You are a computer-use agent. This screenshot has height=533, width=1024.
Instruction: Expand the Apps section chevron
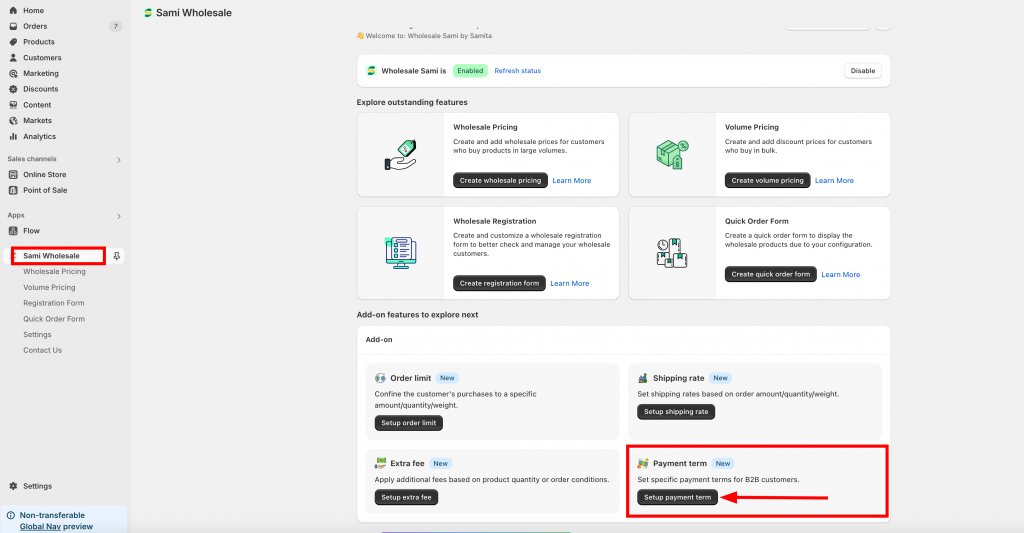119,216
